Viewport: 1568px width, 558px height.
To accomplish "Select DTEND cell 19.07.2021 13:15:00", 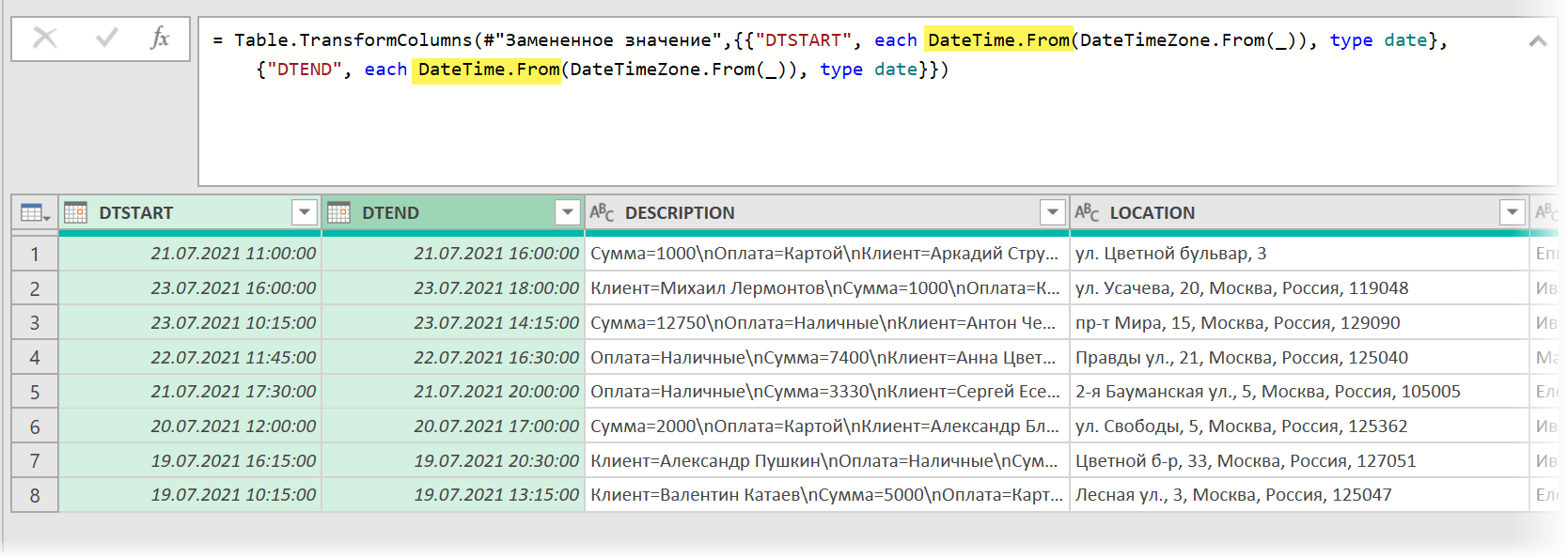I will pos(453,495).
